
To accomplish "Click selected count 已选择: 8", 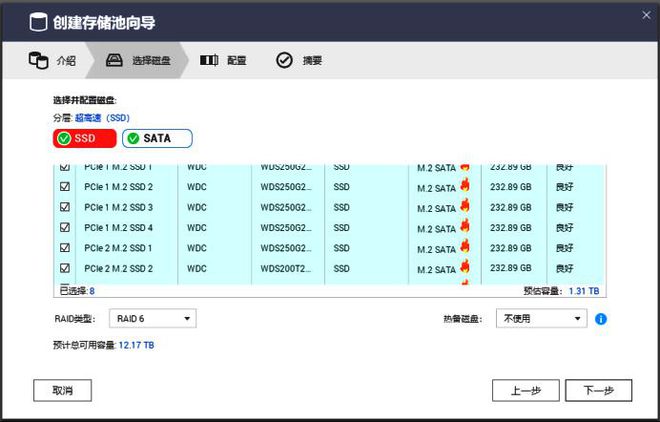I will coord(77,291).
